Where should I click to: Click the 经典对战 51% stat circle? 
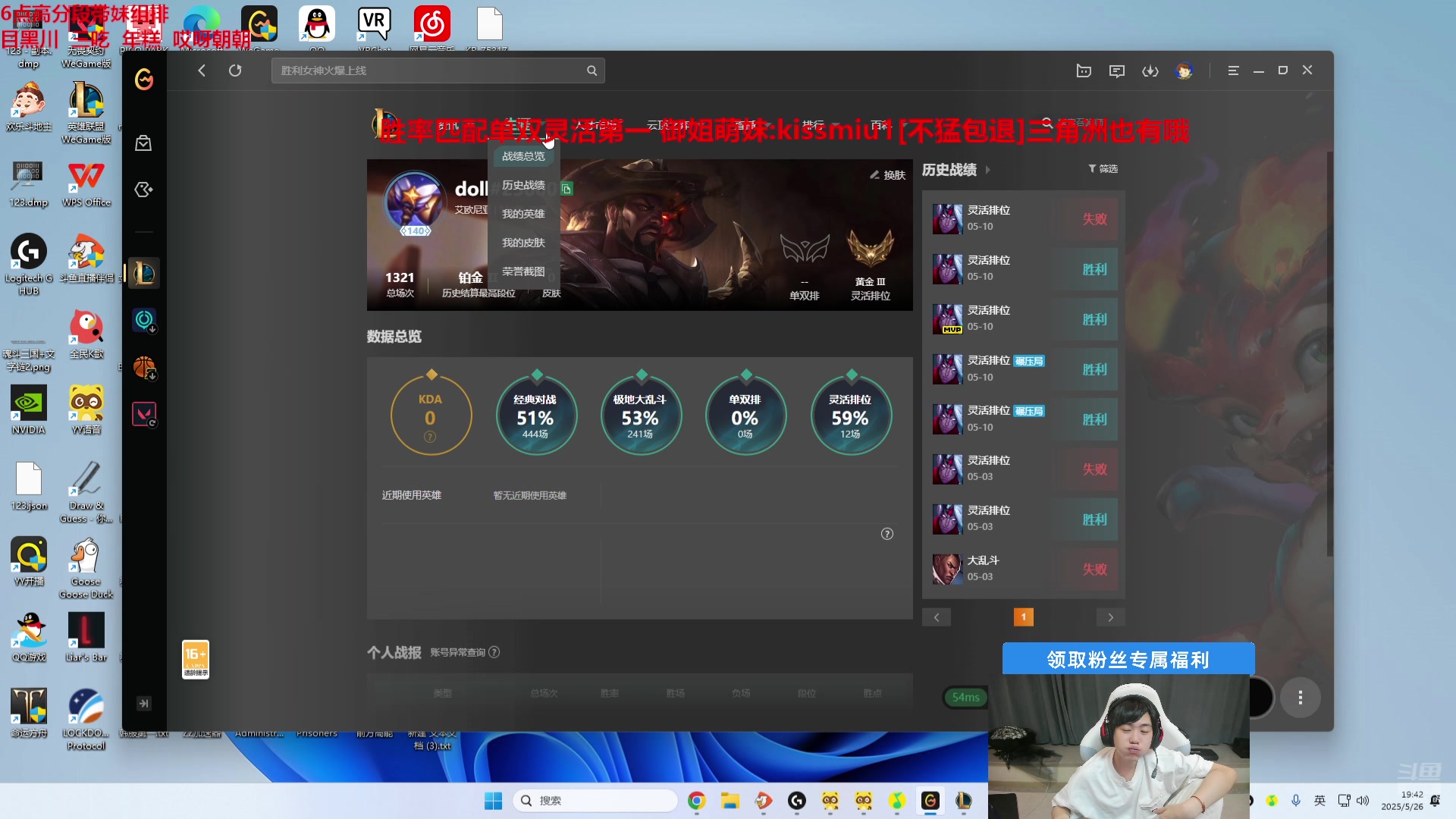point(536,415)
